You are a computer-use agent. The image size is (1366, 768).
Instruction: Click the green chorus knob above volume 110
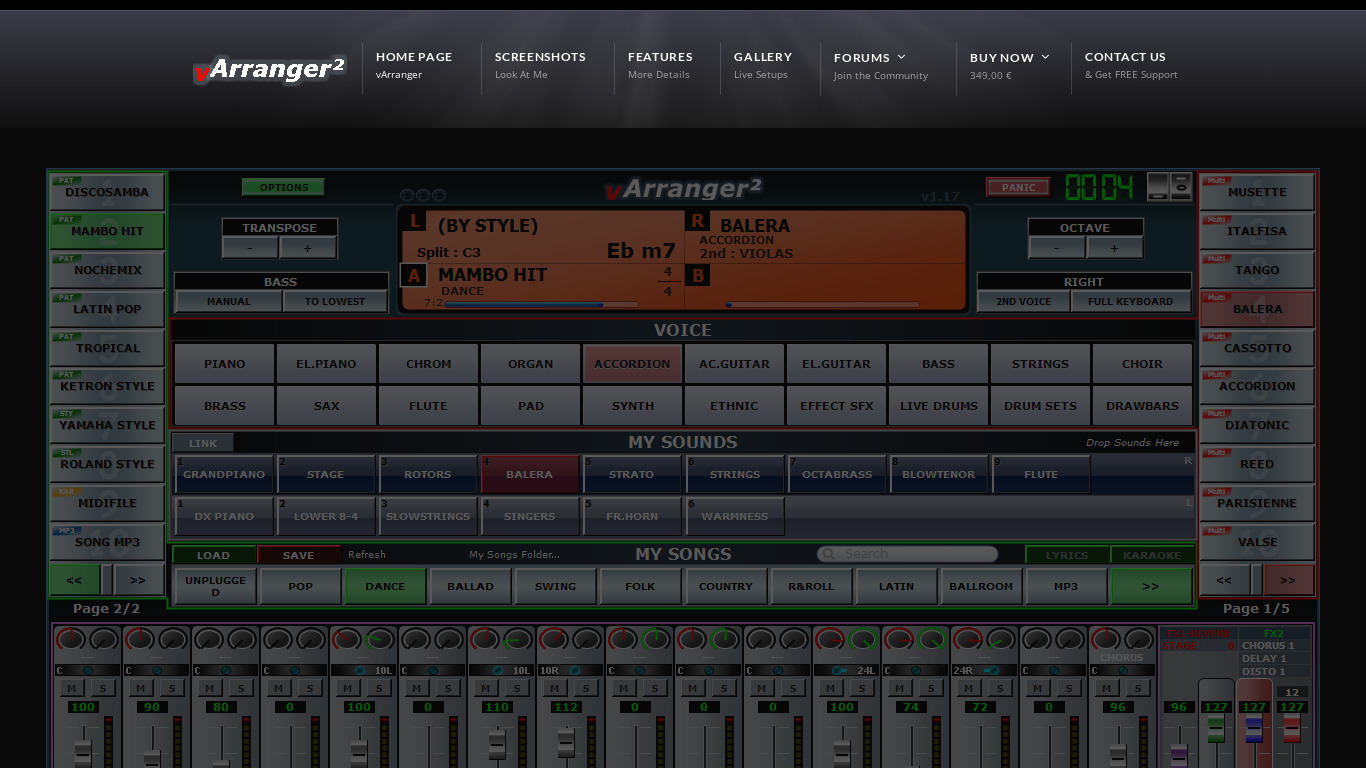(518, 639)
